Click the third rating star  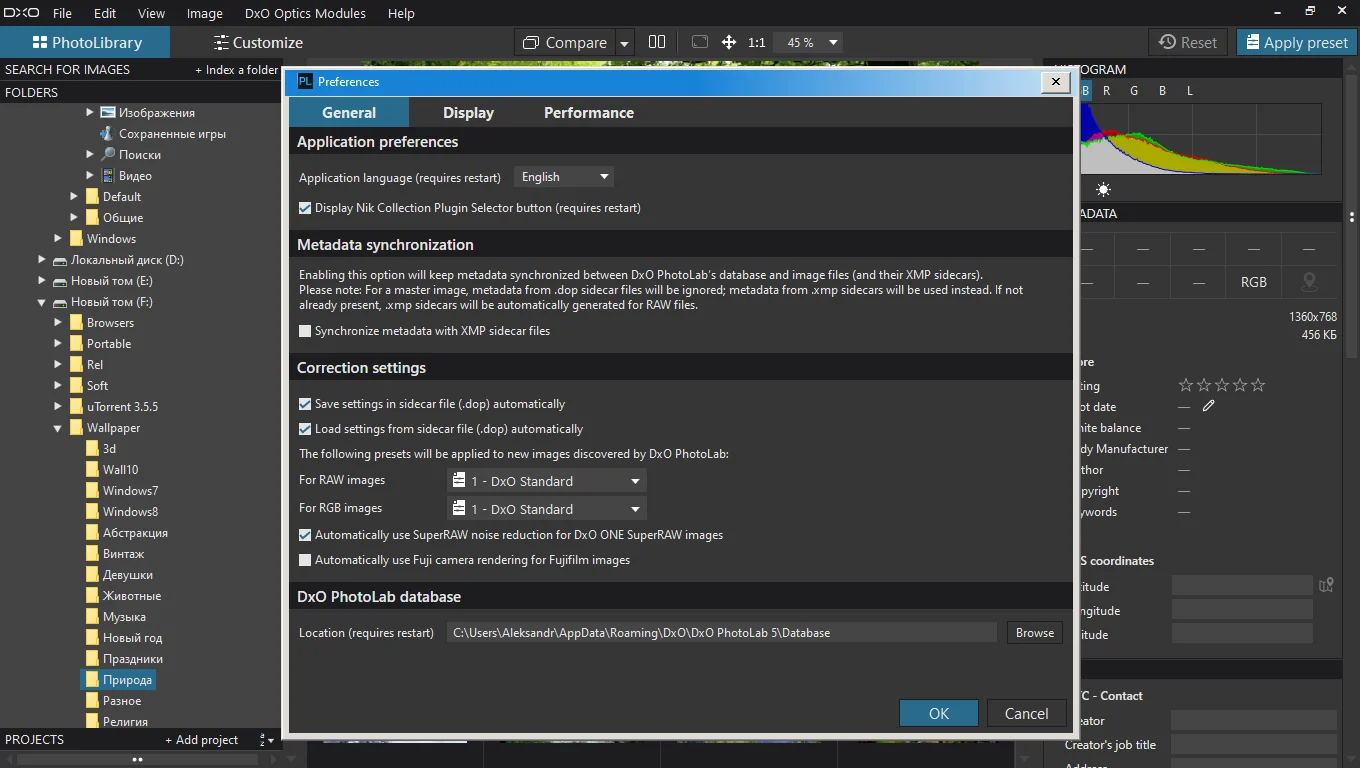1222,385
